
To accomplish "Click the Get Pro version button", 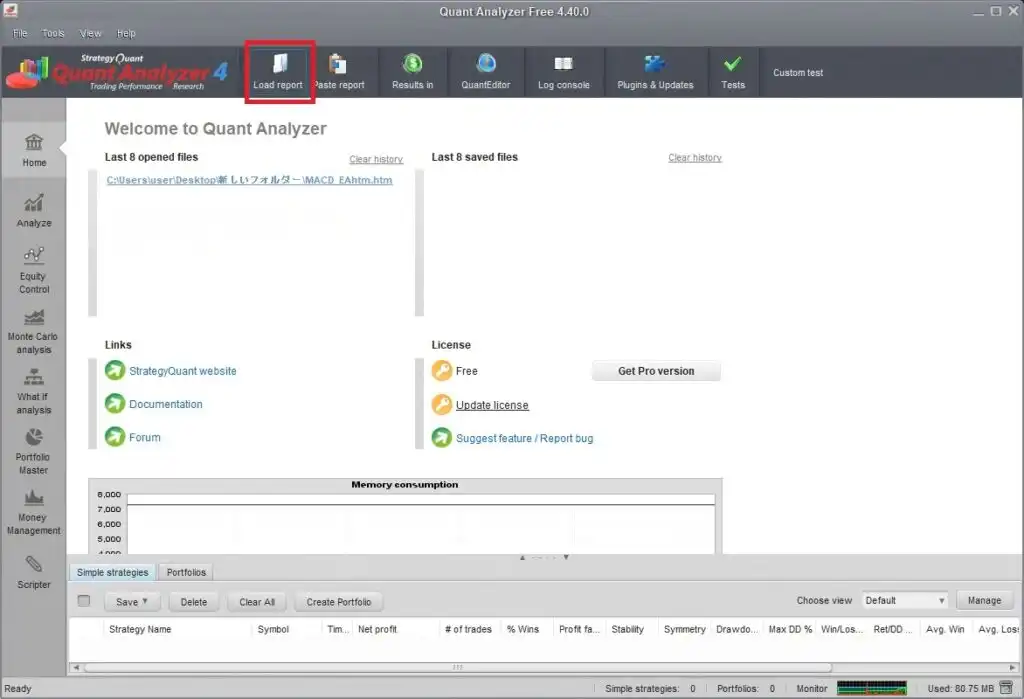I will pos(656,371).
